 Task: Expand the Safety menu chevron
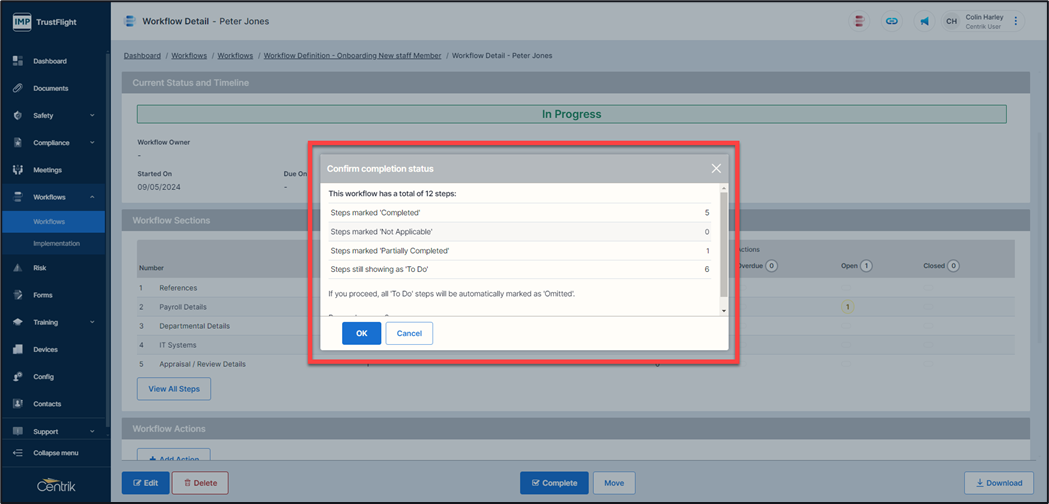[x=92, y=116]
